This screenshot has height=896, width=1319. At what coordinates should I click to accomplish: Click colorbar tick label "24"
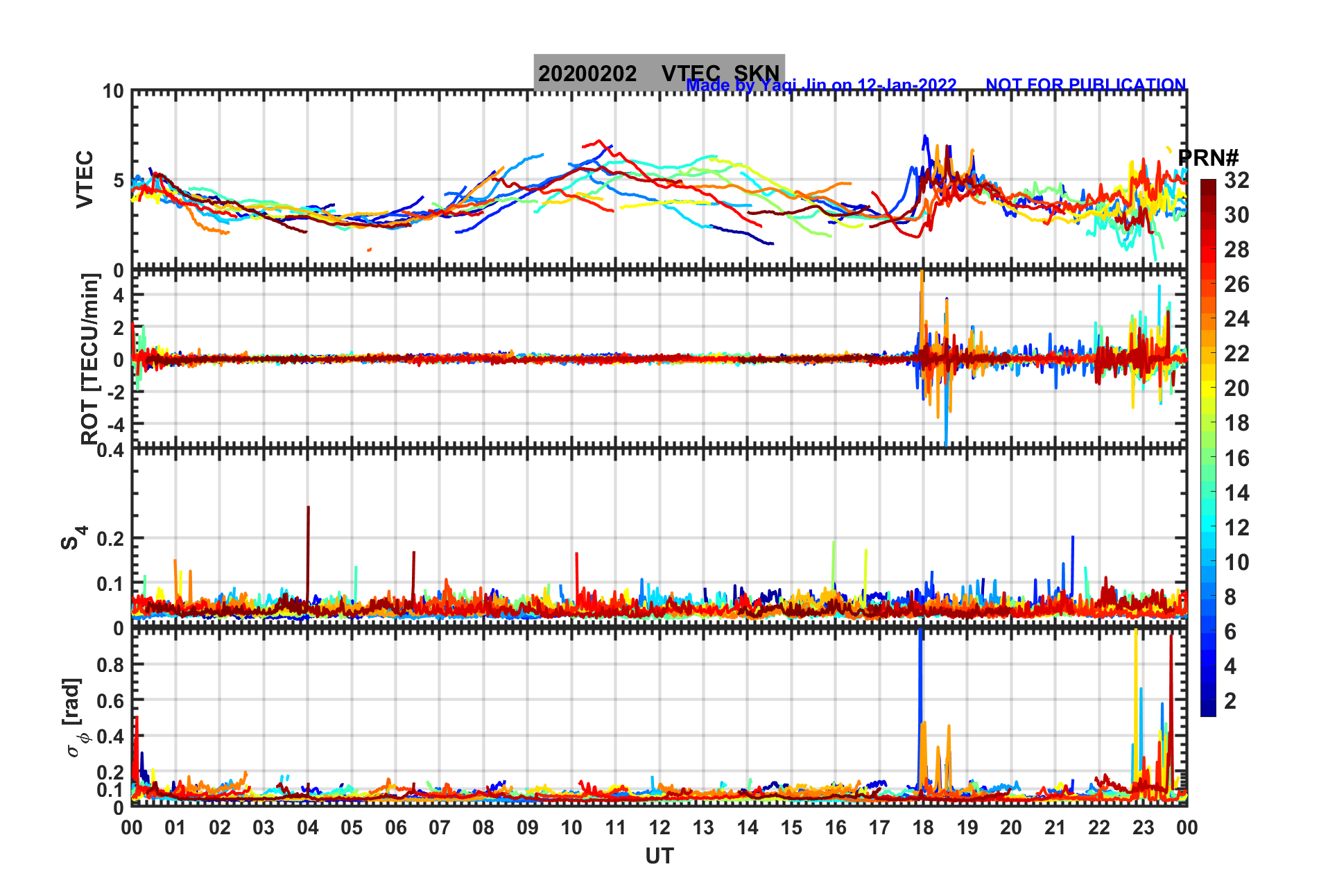click(1236, 319)
